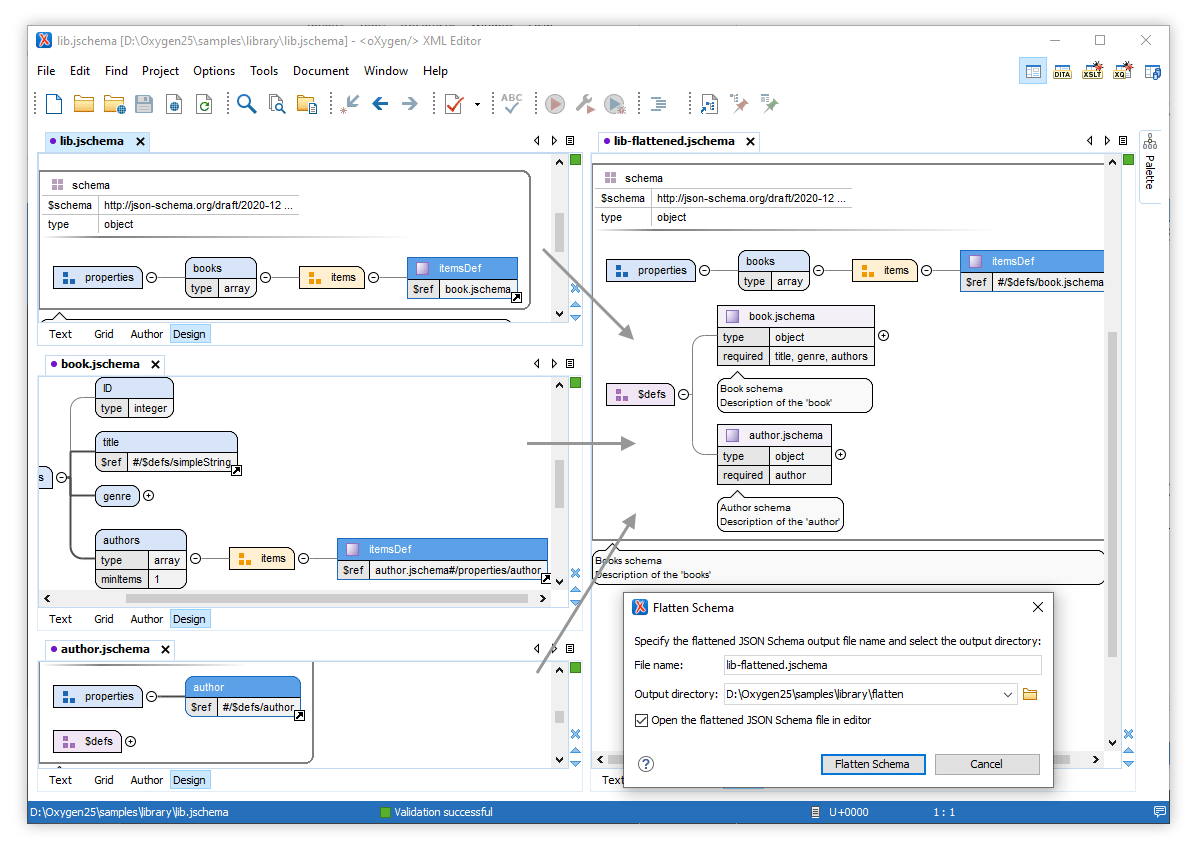Image resolution: width=1200 pixels, height=850 pixels.
Task: Save the file with the floppy disk icon
Action: [144, 104]
